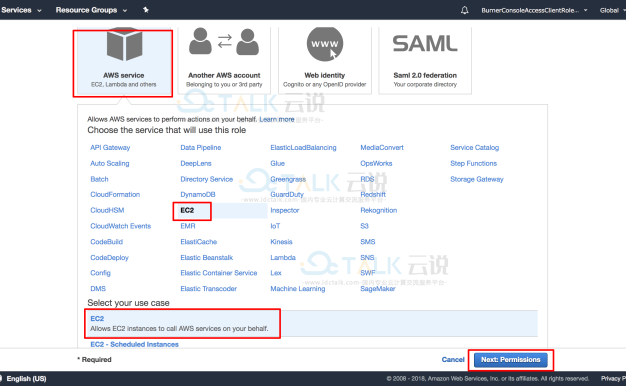
Task: Select ElastiCache service
Action: 198,241
